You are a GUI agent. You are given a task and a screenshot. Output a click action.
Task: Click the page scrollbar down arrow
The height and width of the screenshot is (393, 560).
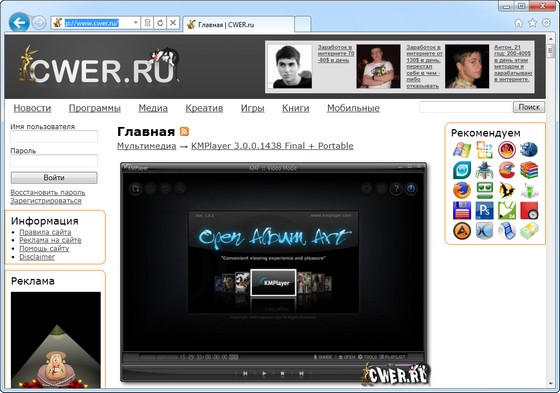[550, 384]
